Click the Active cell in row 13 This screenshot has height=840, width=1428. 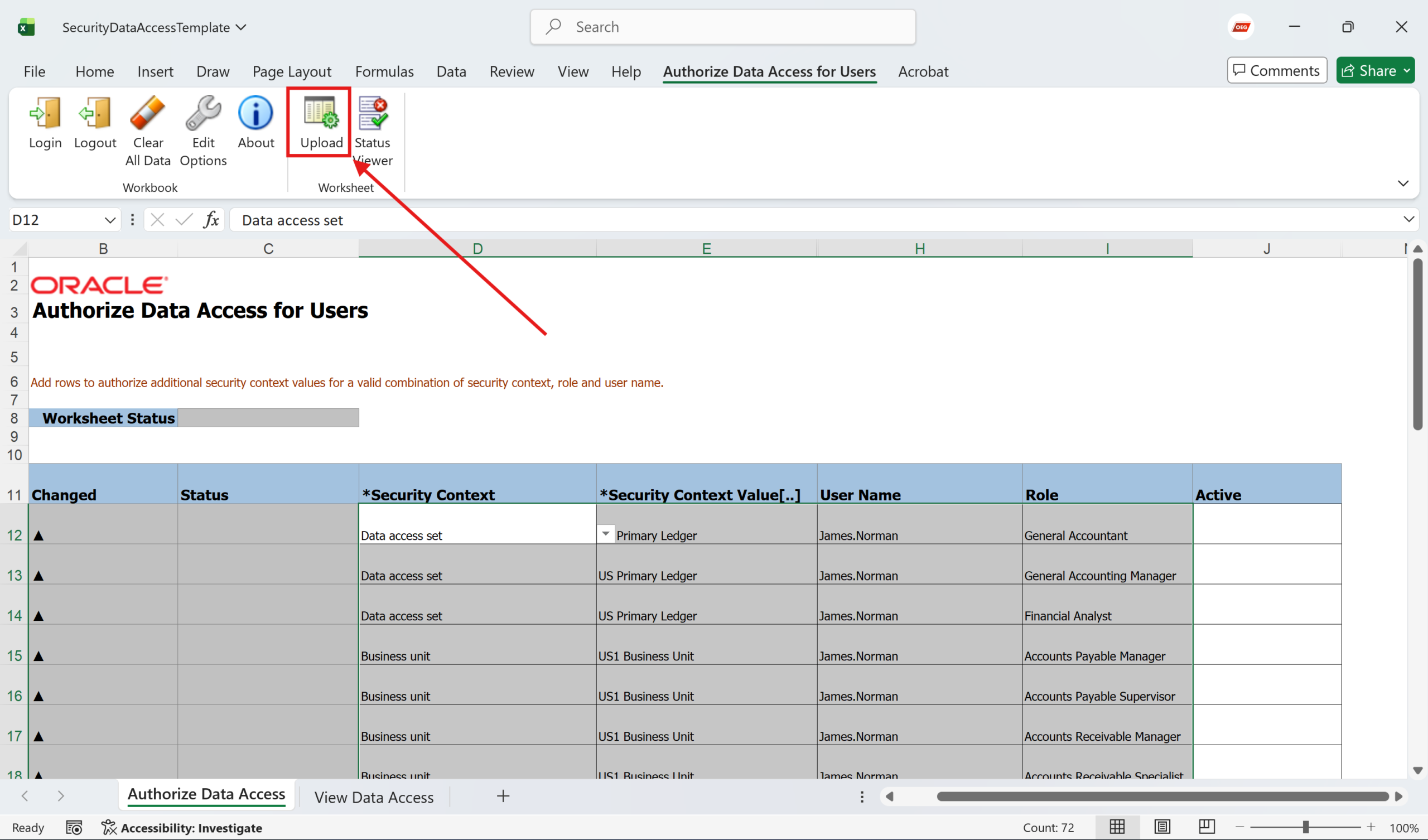[1266, 564]
